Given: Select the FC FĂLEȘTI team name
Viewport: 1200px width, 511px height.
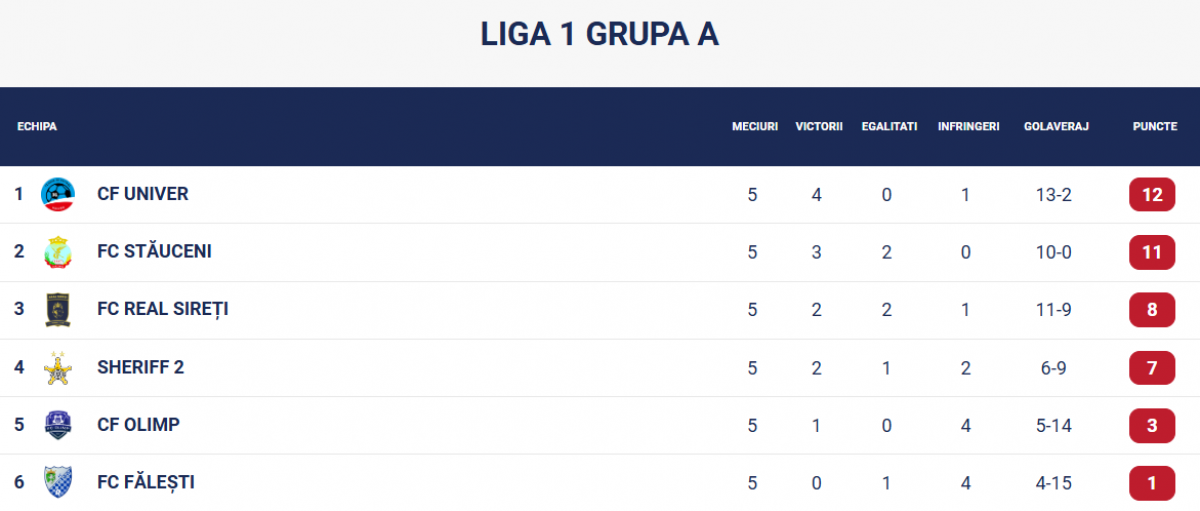Looking at the screenshot, I should 146,483.
